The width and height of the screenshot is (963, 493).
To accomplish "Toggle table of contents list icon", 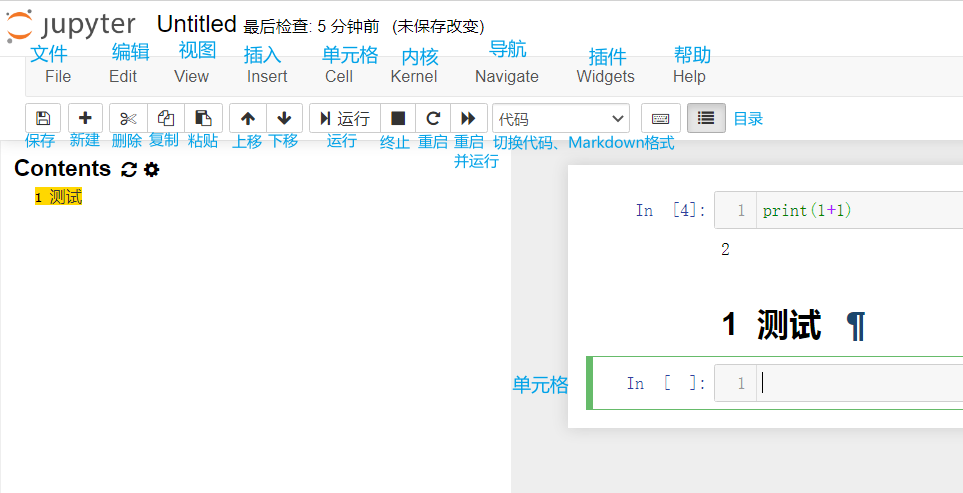I will 706,118.
